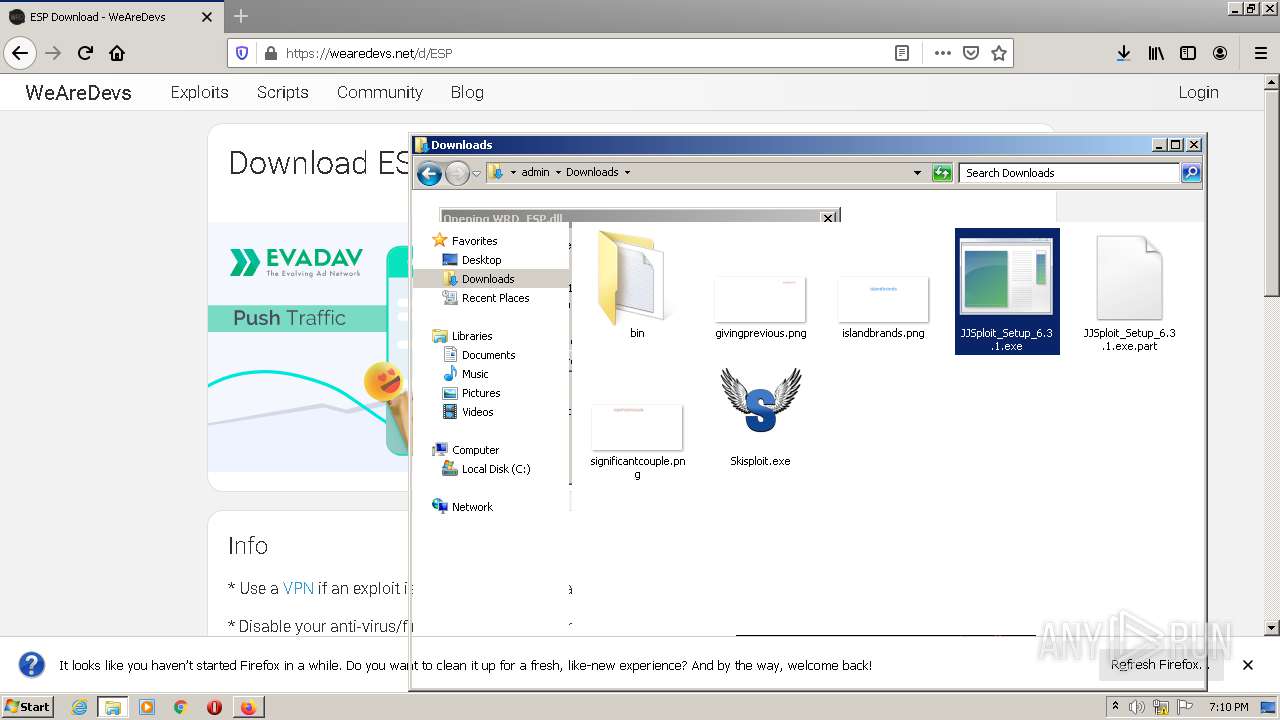Select the bin folder
Image resolution: width=1280 pixels, height=720 pixels.
tap(637, 285)
